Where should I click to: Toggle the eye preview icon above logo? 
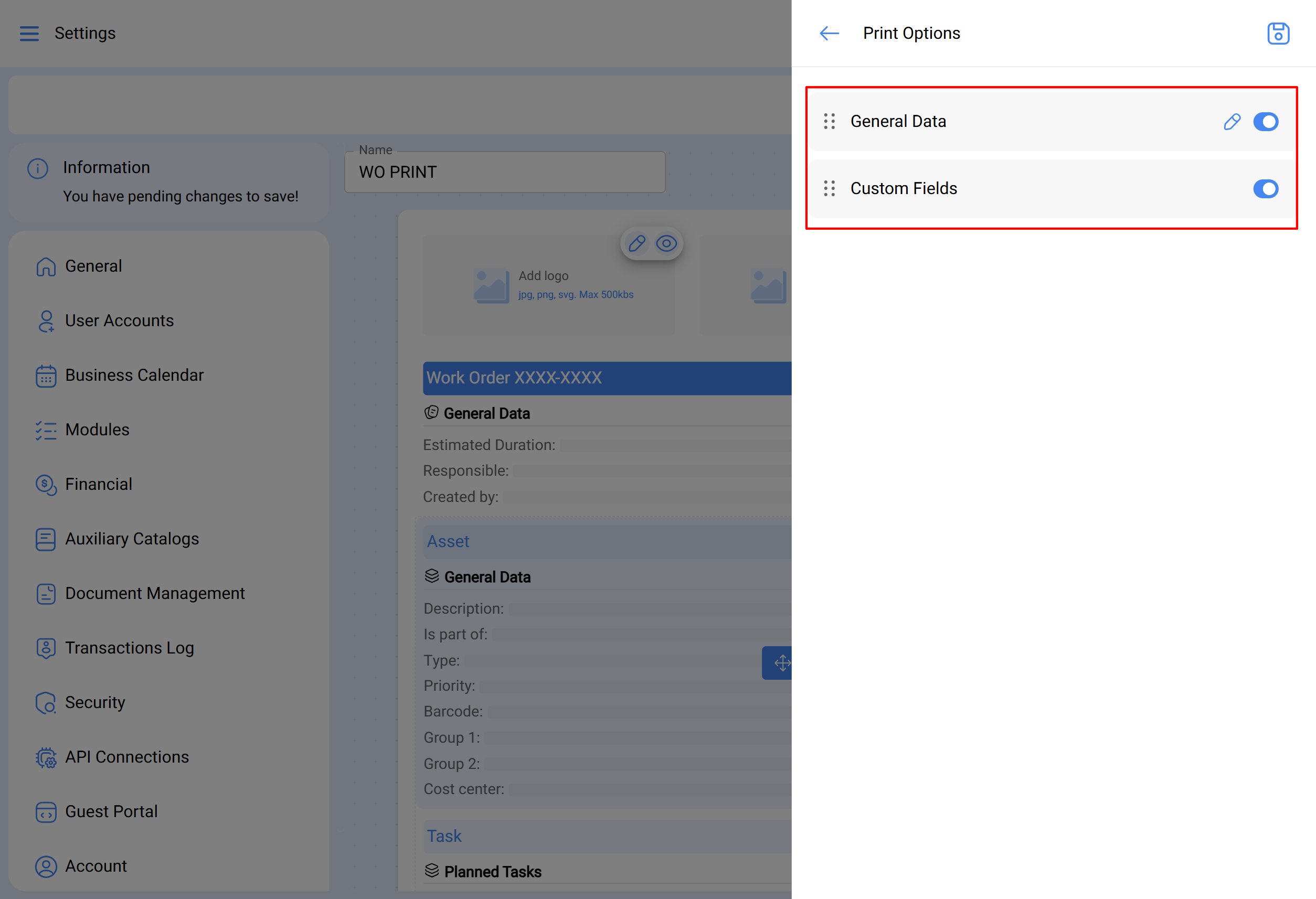666,244
